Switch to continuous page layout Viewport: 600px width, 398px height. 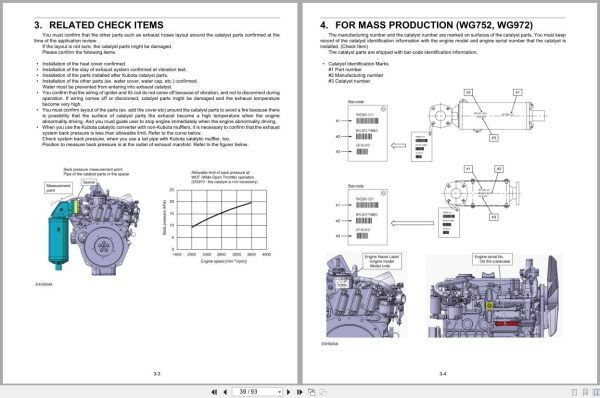(x=585, y=392)
